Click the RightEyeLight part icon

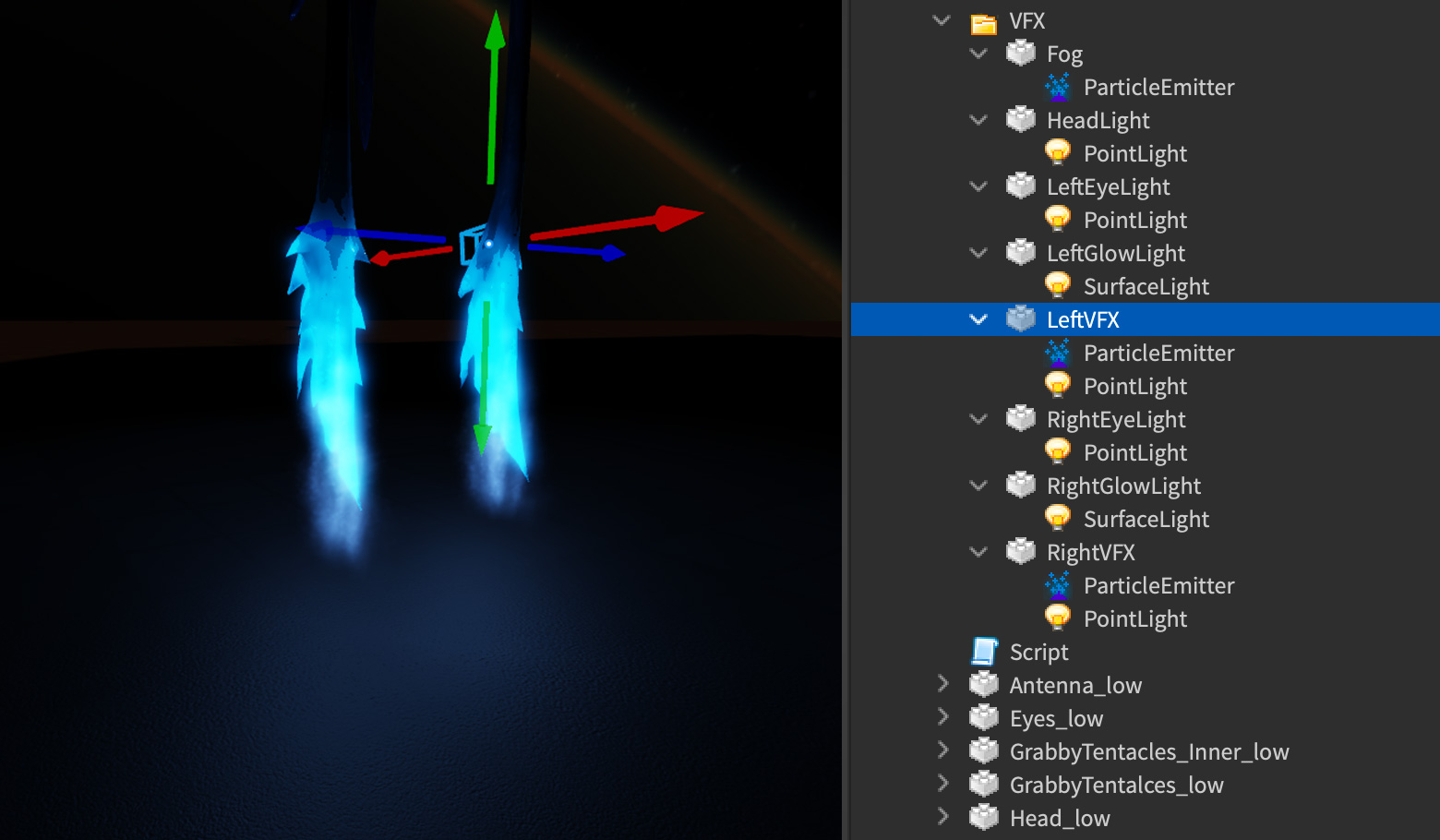tap(1021, 418)
